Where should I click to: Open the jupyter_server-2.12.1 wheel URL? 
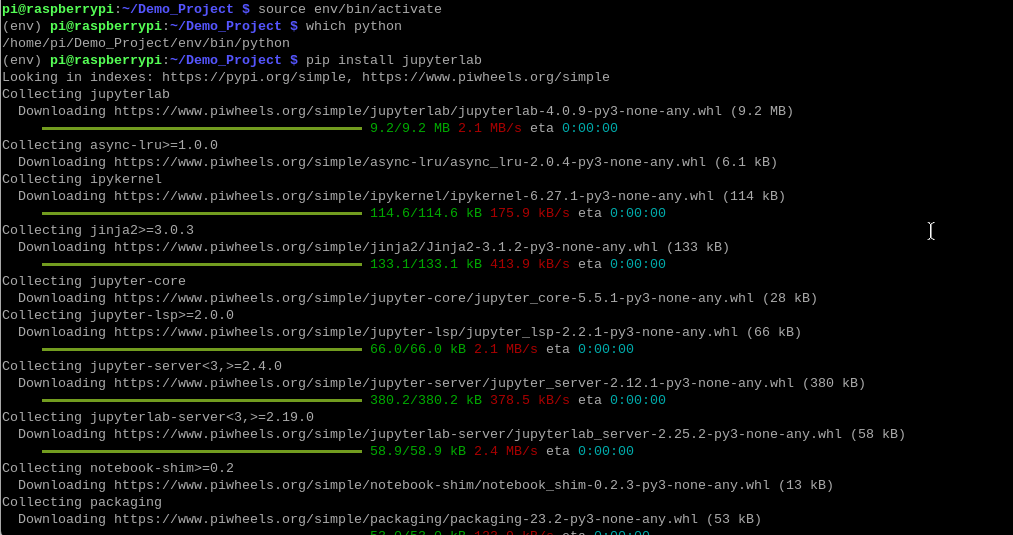coord(454,383)
